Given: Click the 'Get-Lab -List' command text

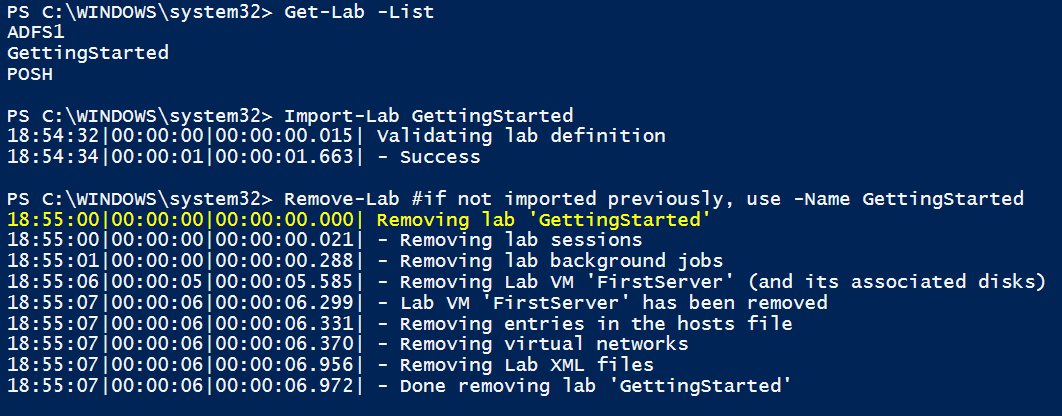Looking at the screenshot, I should (x=359, y=12).
